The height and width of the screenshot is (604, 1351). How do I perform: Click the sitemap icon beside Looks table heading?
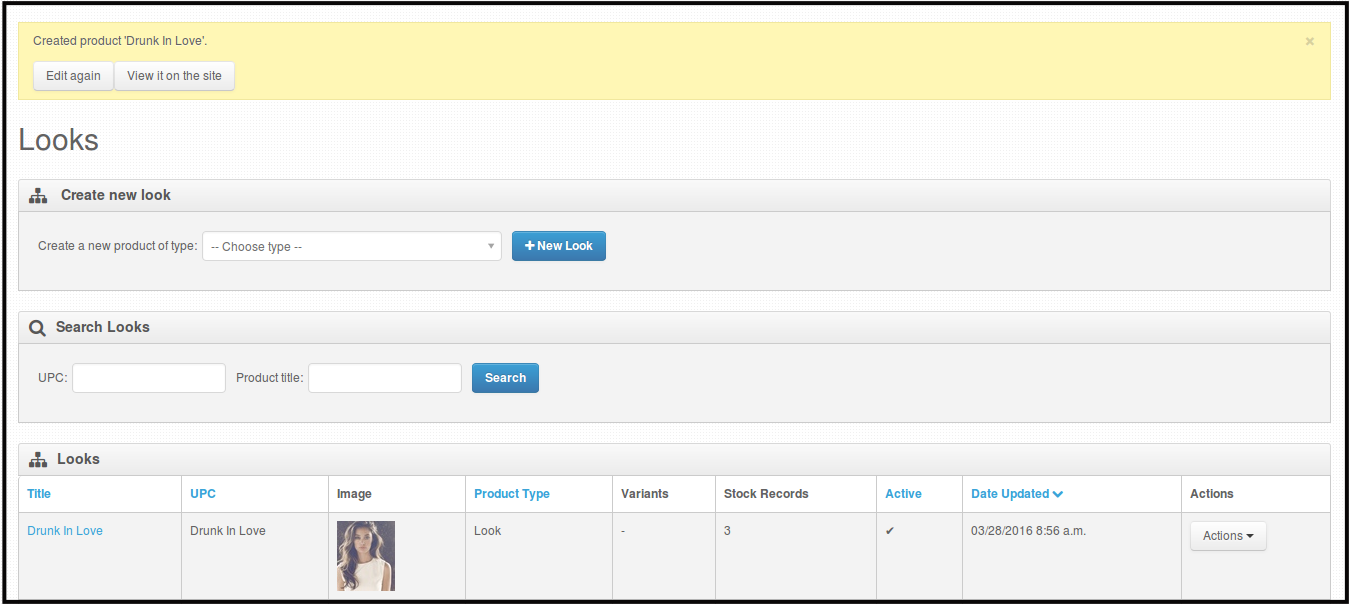38,460
